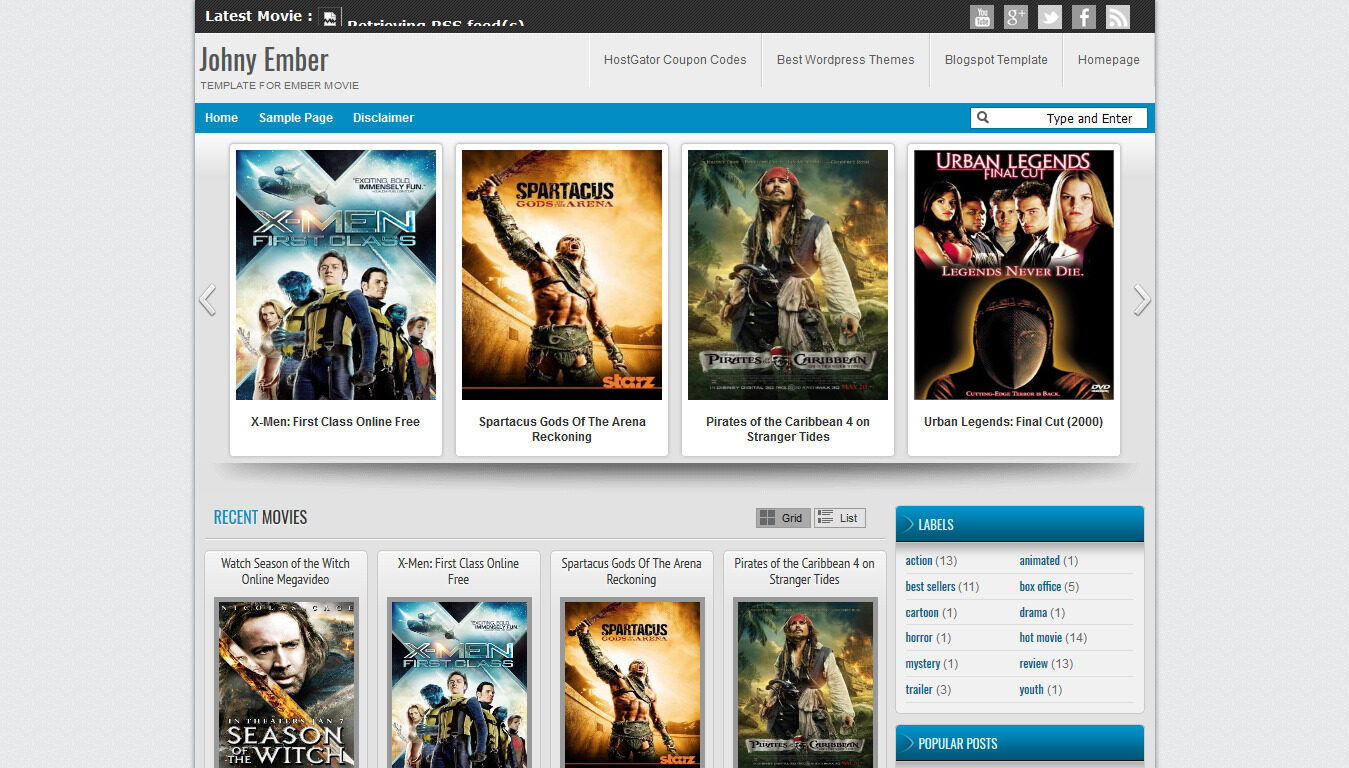This screenshot has height=768, width=1349.
Task: Filter by the horror label
Action: [x=919, y=638]
